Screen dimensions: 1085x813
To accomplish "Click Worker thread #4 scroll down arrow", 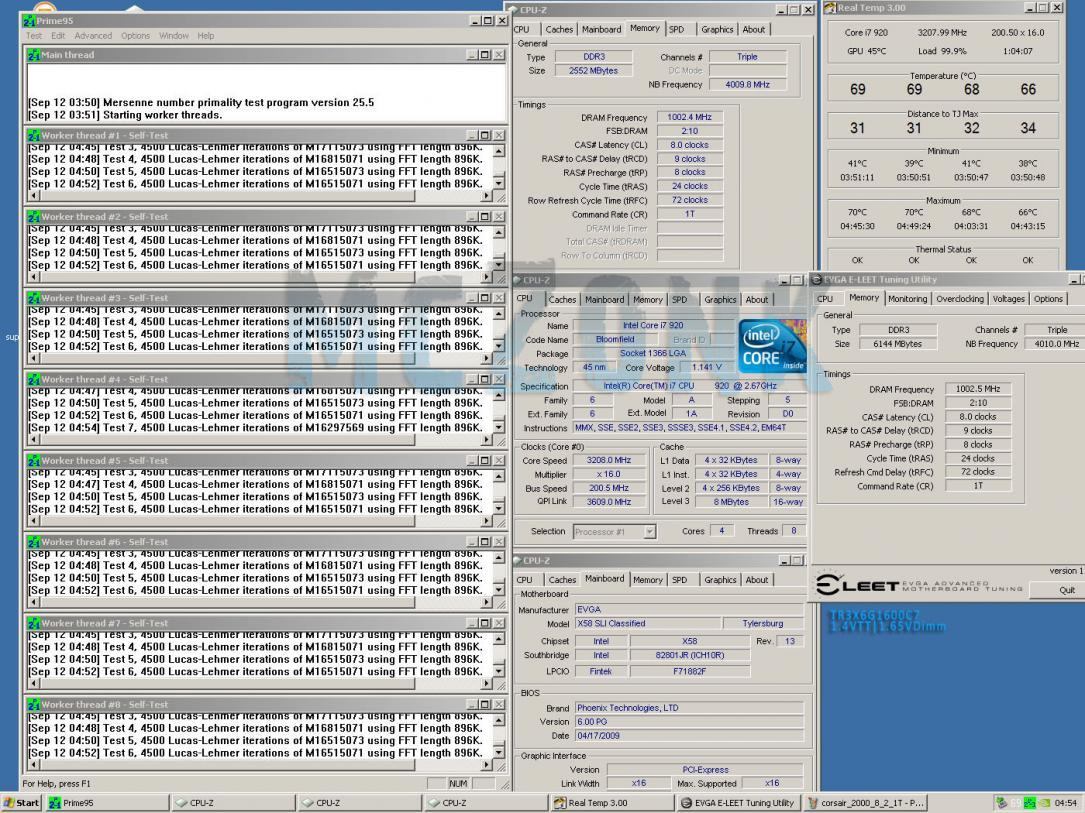I will click(499, 427).
